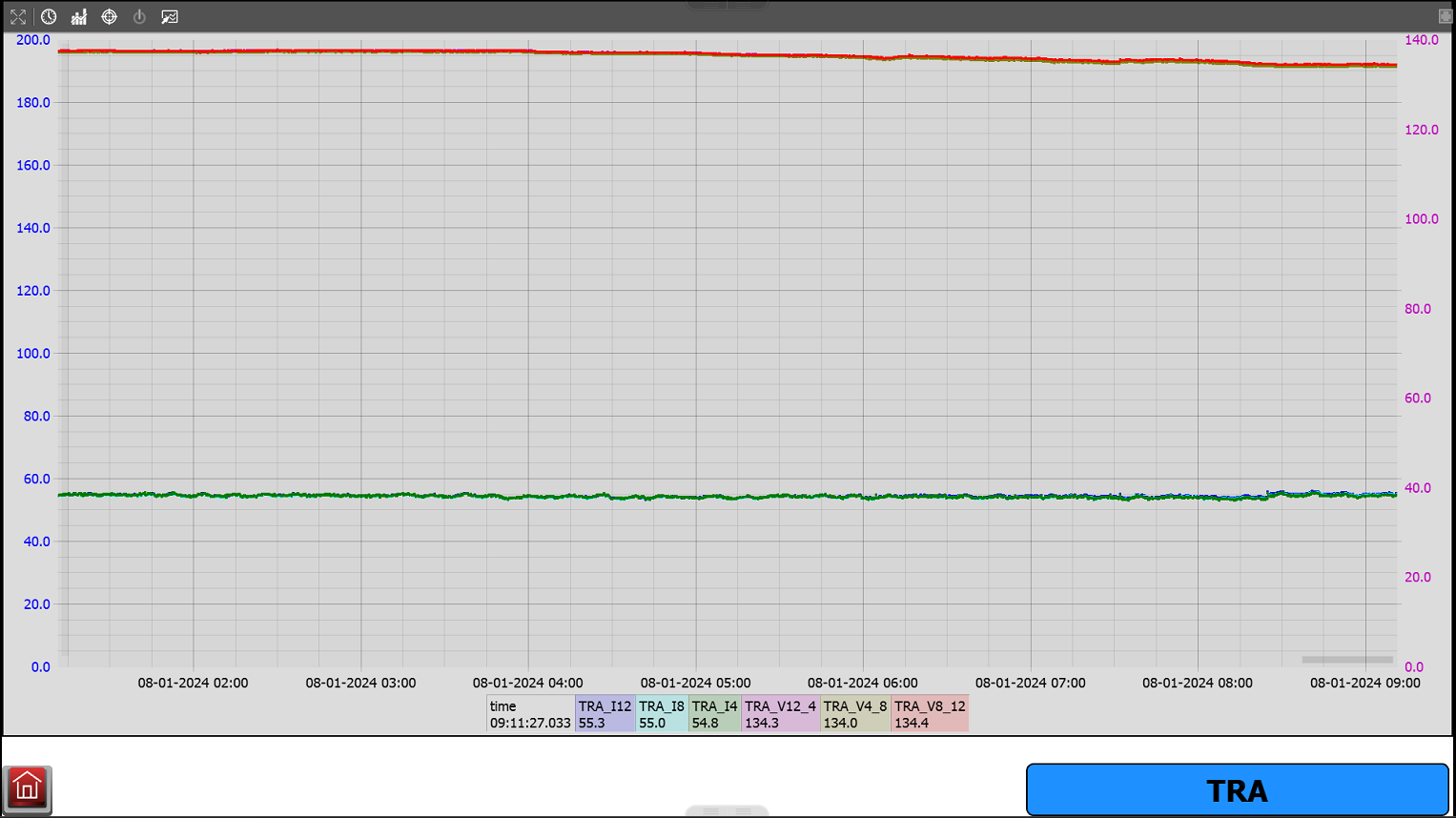Click the chart pointer selection icon
This screenshot has width=1456, height=818.
click(x=170, y=17)
